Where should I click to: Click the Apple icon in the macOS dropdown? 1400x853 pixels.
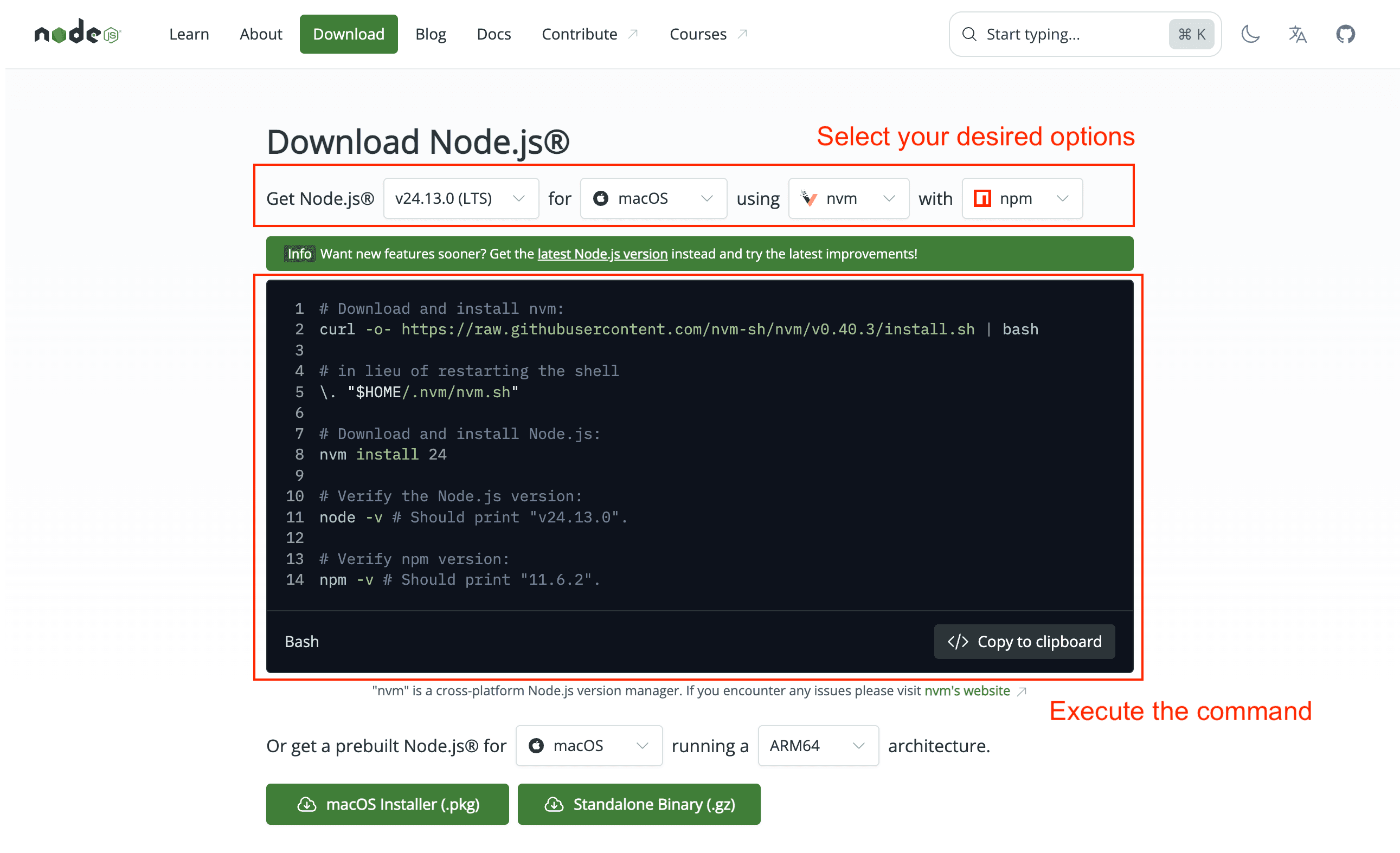601,198
